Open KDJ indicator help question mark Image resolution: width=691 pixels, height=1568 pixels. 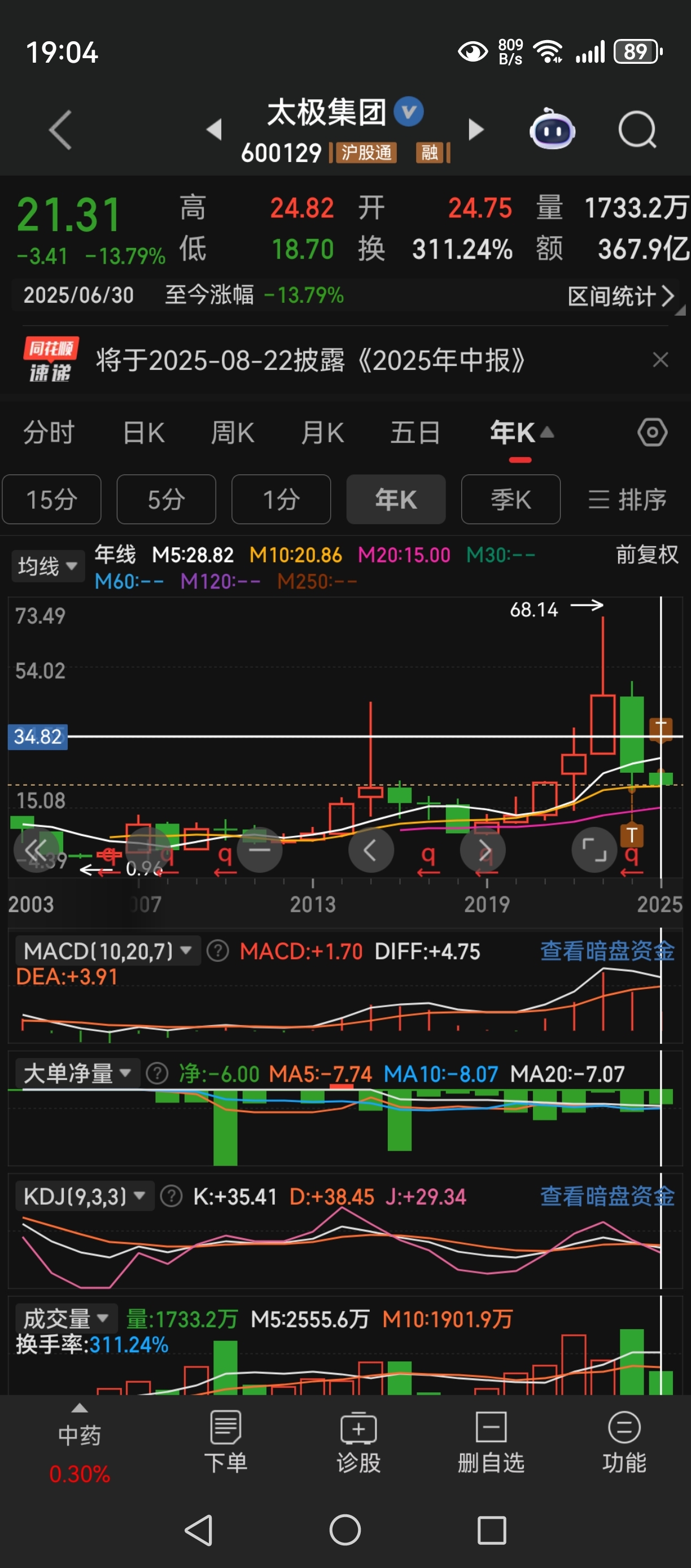click(x=171, y=1196)
